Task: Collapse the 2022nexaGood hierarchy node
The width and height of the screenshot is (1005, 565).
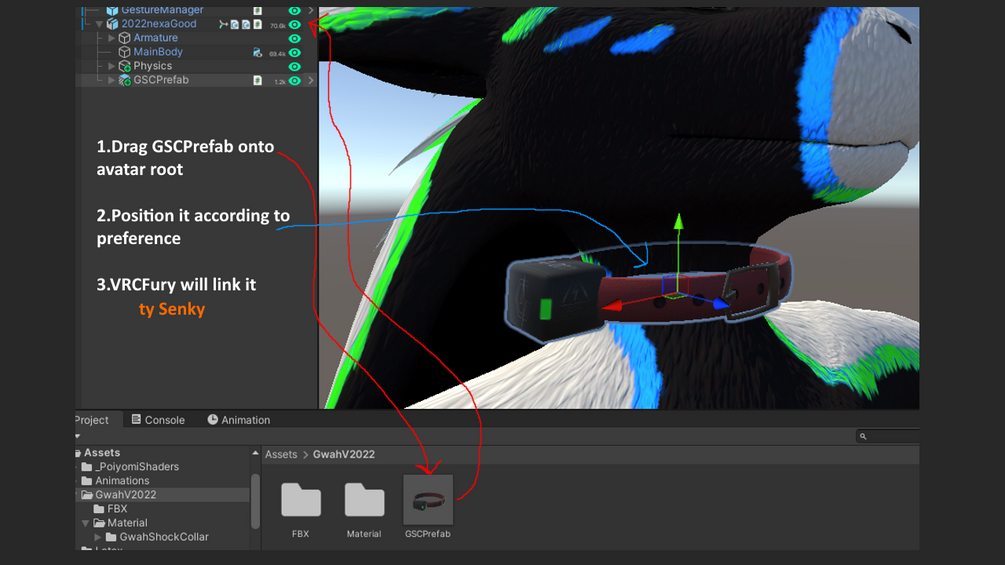Action: [99, 24]
